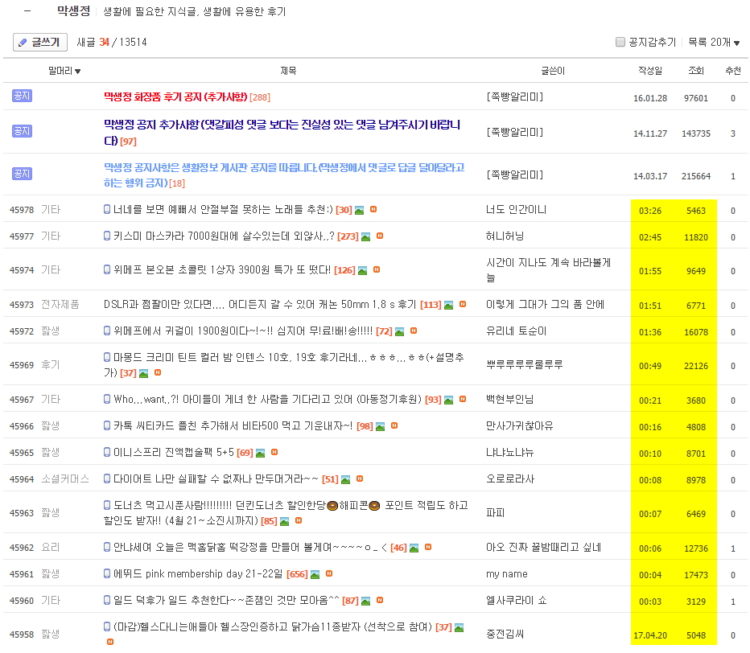Screen dimensions: 750x653
Task: Click the orange new icon of post 45960
Action: coord(380,599)
